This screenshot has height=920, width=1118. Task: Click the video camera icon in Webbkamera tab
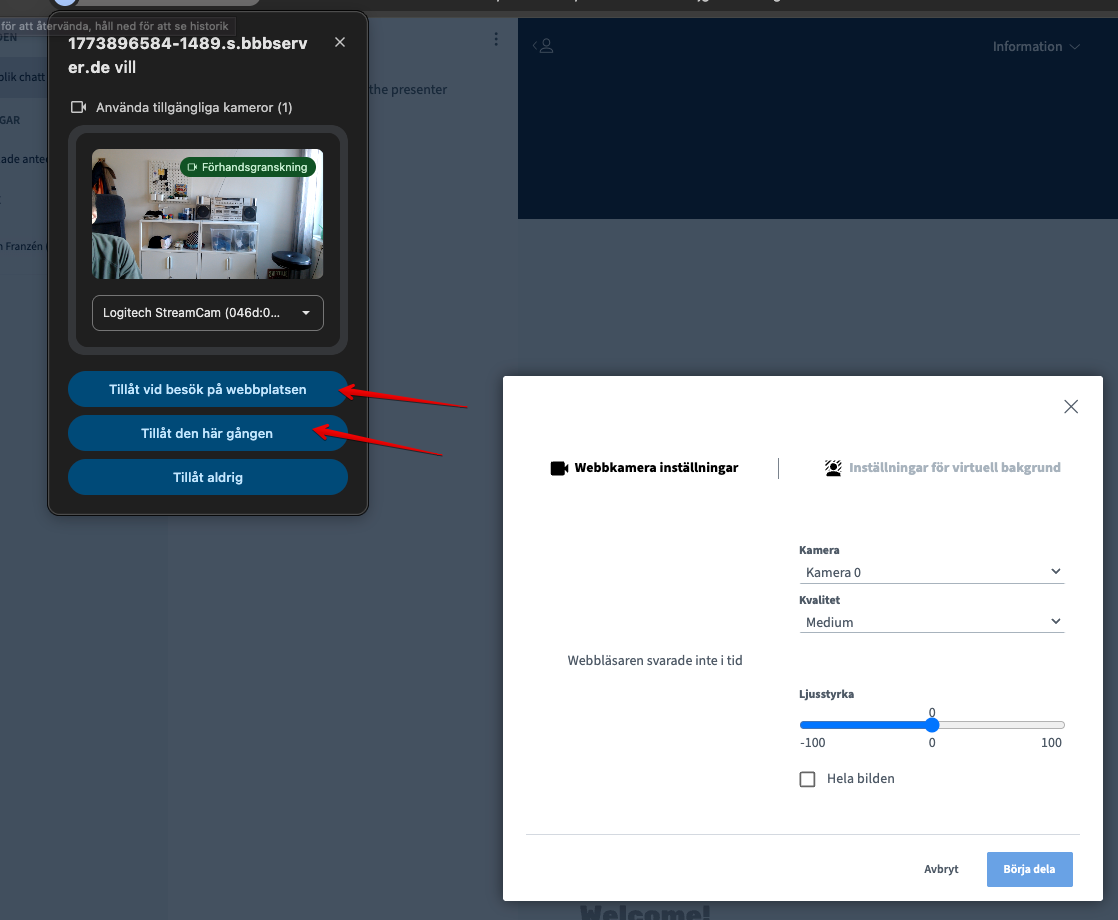tap(559, 468)
